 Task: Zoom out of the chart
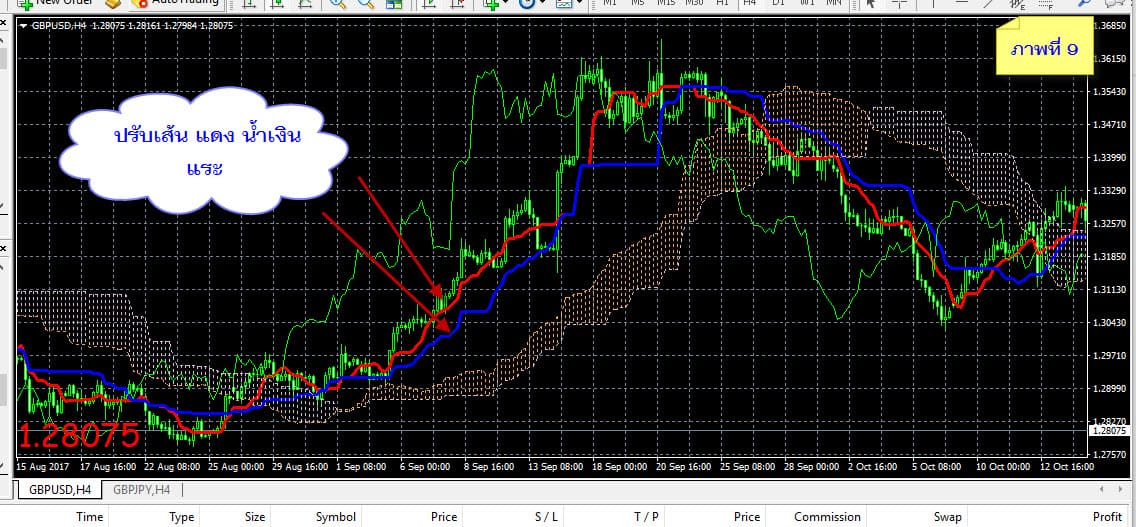click(365, 4)
